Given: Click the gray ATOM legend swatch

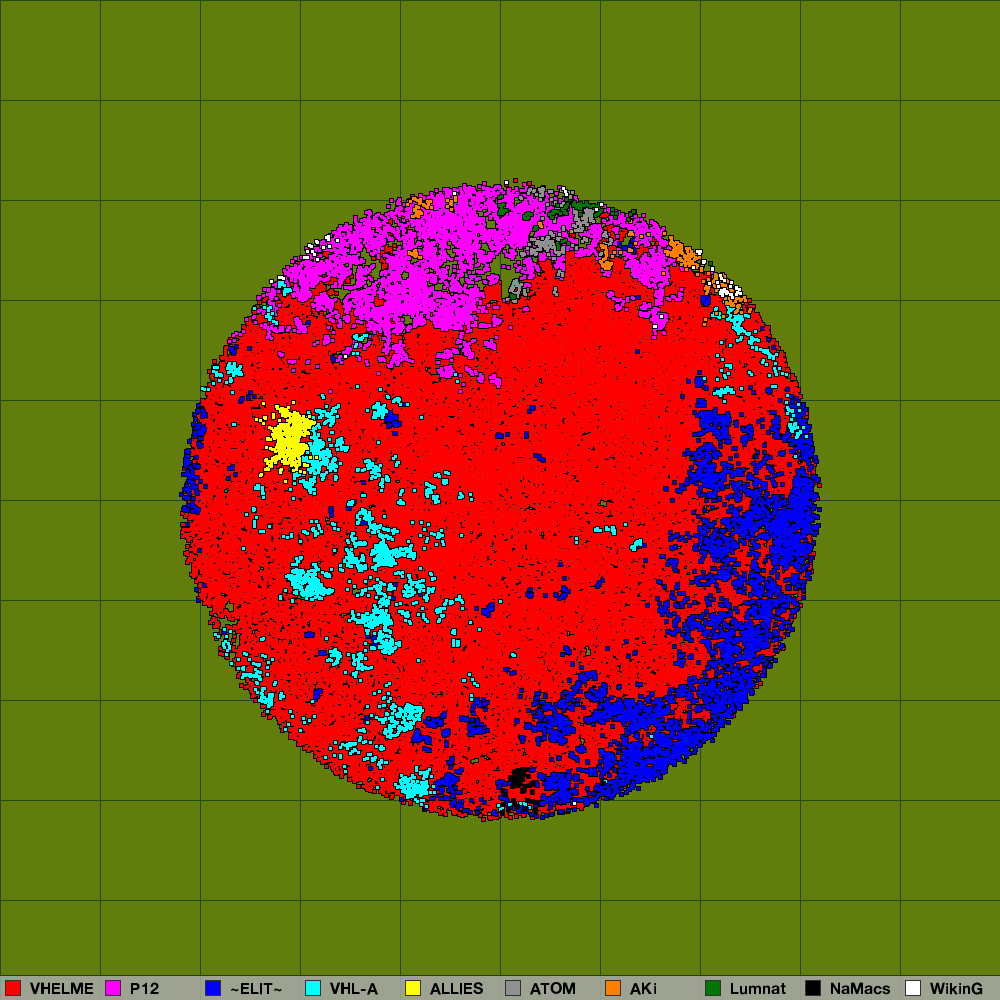Looking at the screenshot, I should 513,988.
